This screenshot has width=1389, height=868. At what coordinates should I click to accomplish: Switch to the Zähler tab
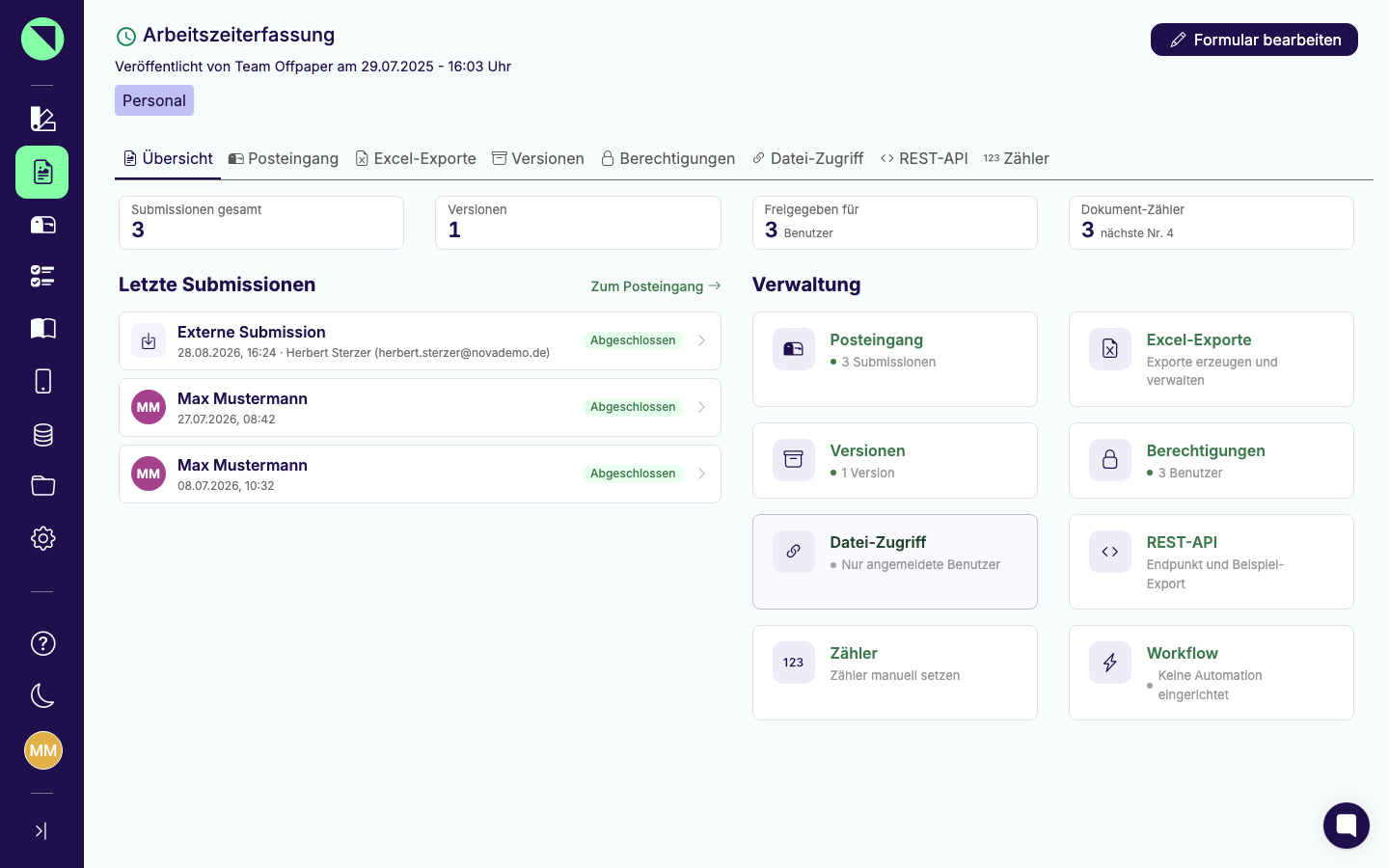(1017, 158)
